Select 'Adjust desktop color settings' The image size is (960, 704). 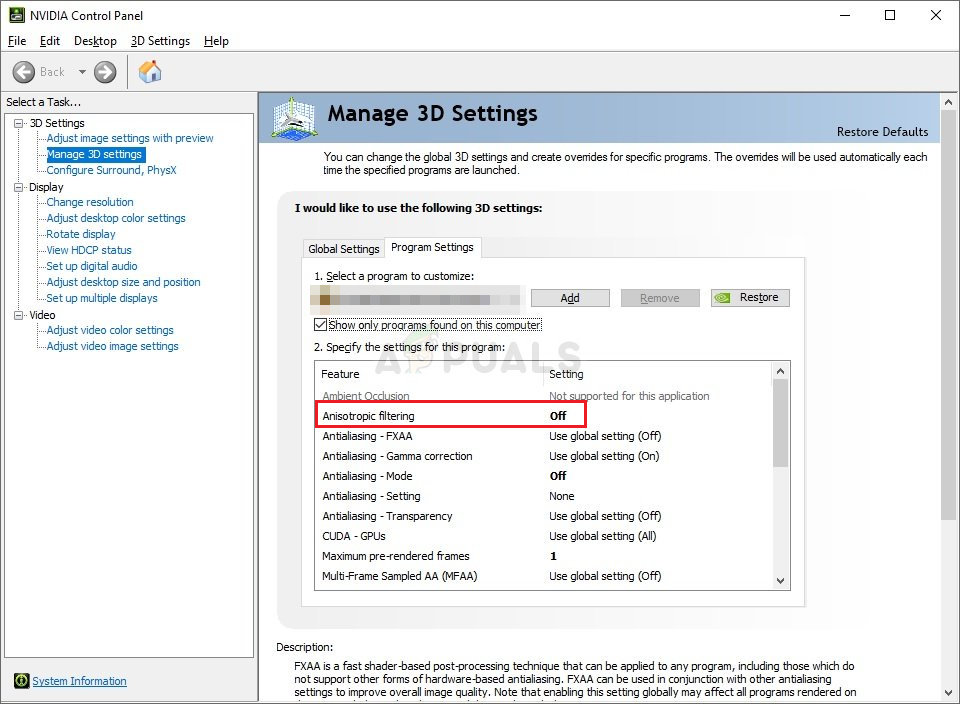[116, 218]
